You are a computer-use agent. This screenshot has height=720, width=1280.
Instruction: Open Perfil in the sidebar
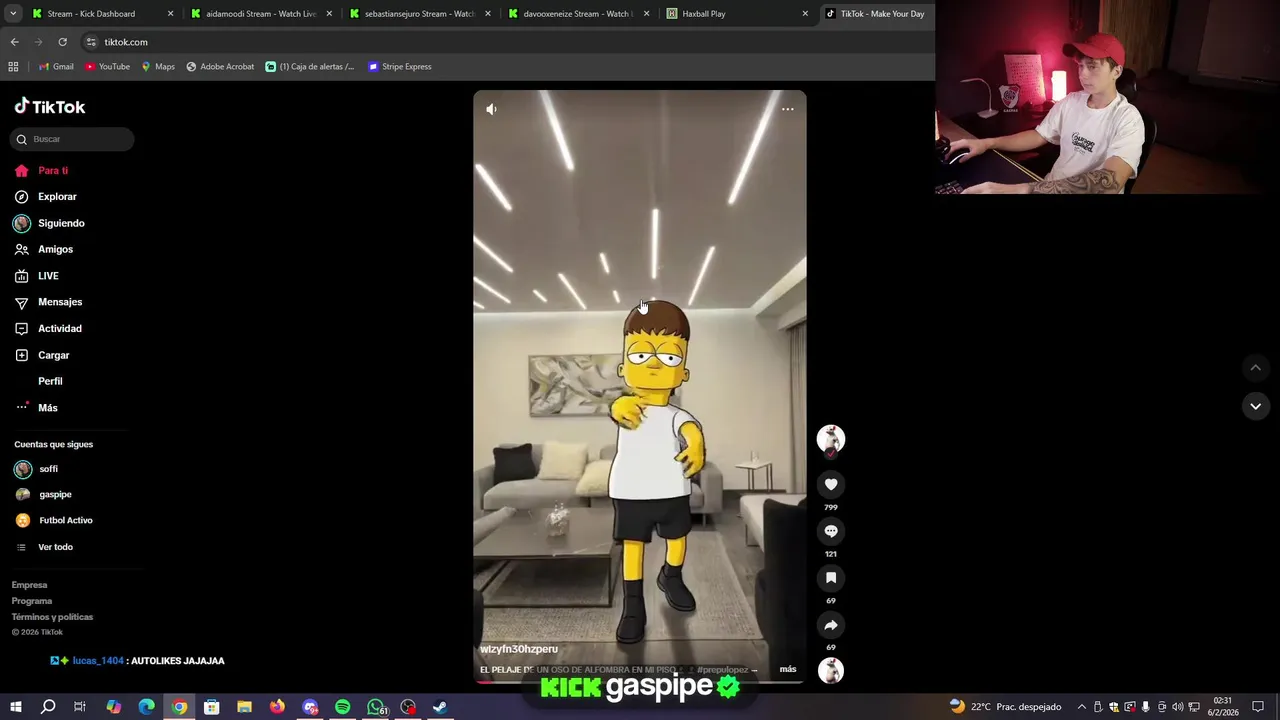pos(50,381)
